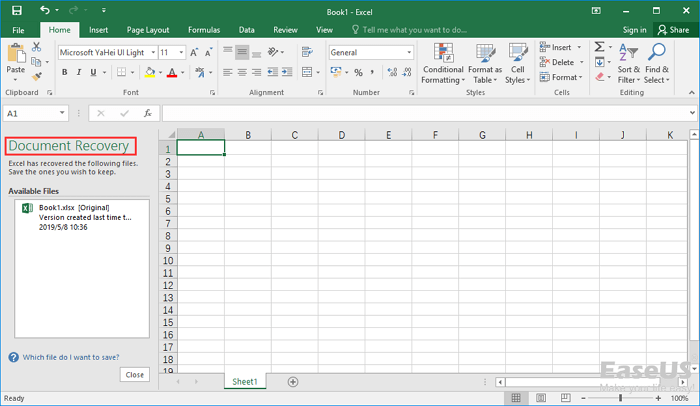The width and height of the screenshot is (700, 406).
Task: Close the Document Recovery pane
Action: coord(134,374)
